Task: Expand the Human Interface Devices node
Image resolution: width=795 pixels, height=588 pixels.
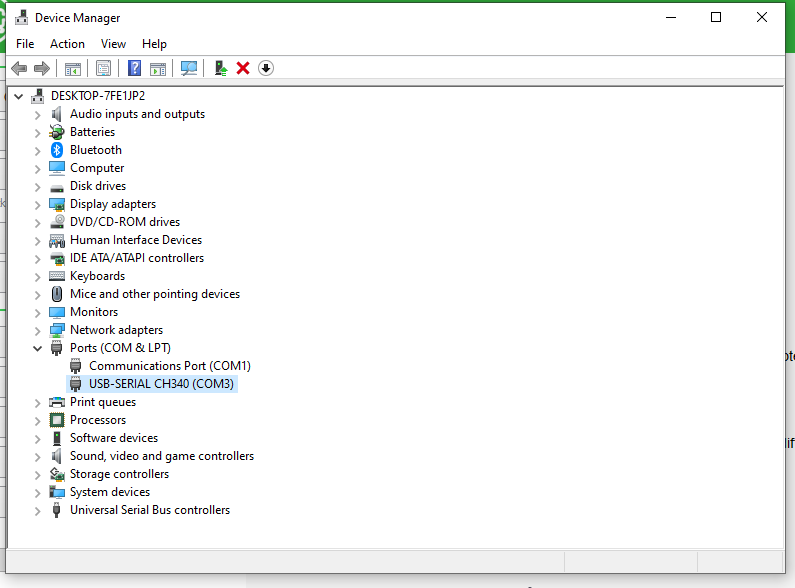Action: pos(38,240)
